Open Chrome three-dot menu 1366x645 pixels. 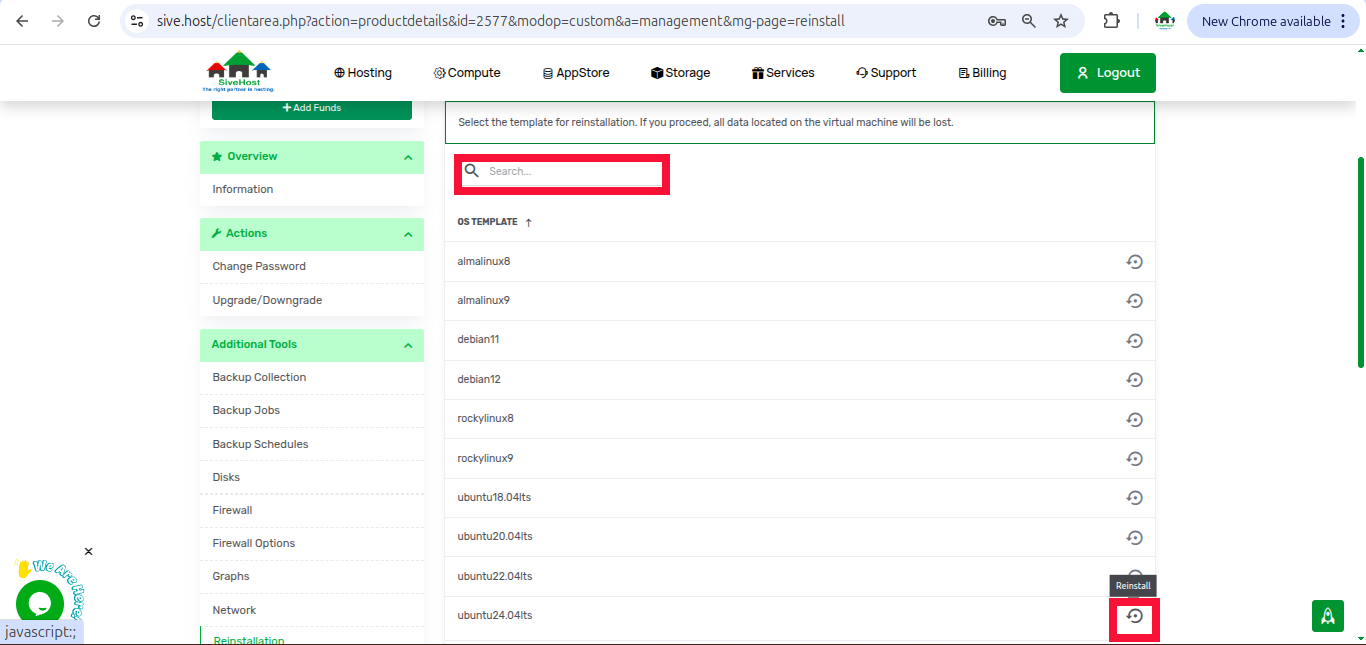[x=1343, y=21]
